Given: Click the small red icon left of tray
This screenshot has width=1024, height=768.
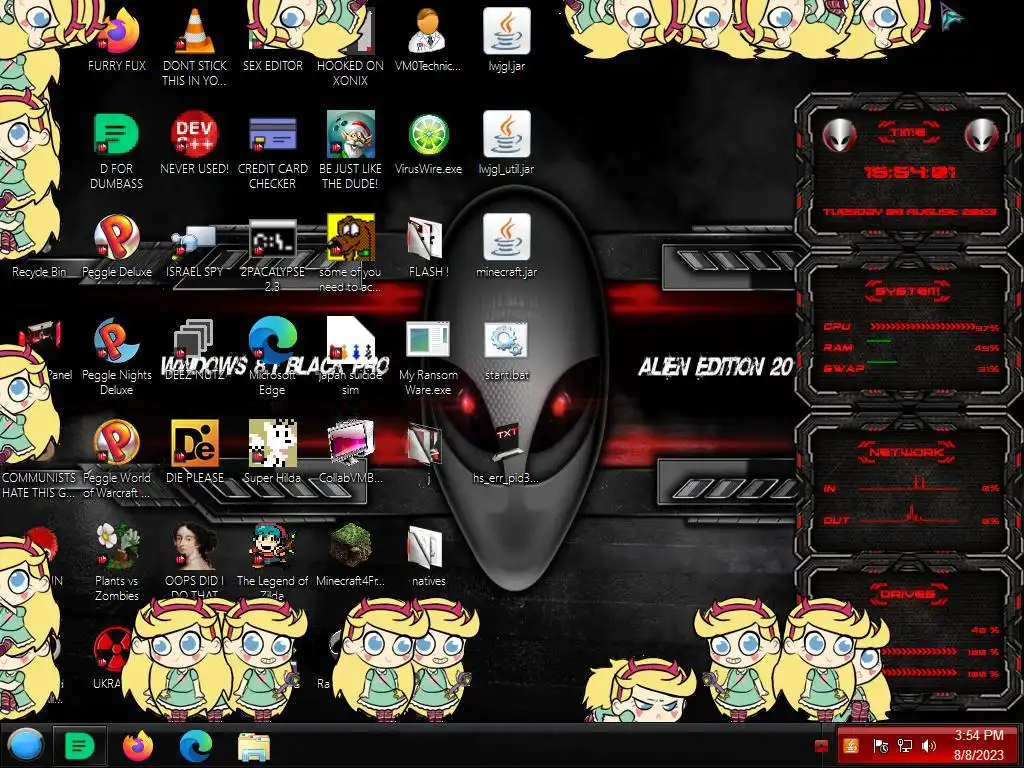Looking at the screenshot, I should (822, 745).
